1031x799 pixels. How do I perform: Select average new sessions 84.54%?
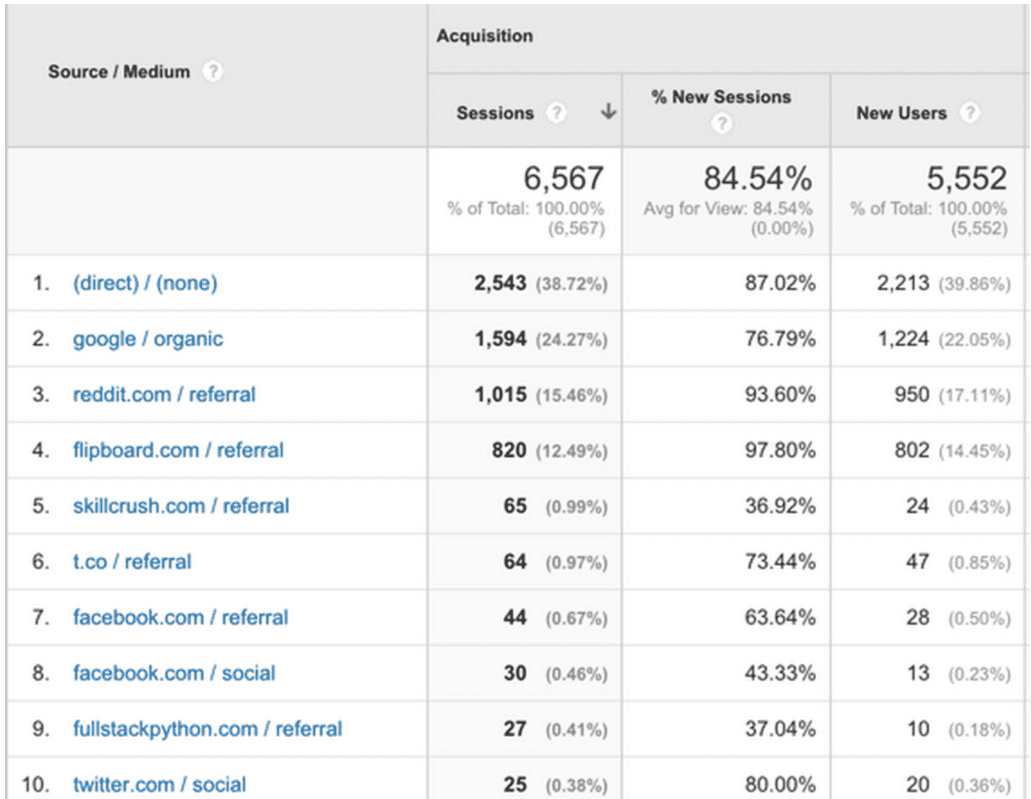click(758, 178)
